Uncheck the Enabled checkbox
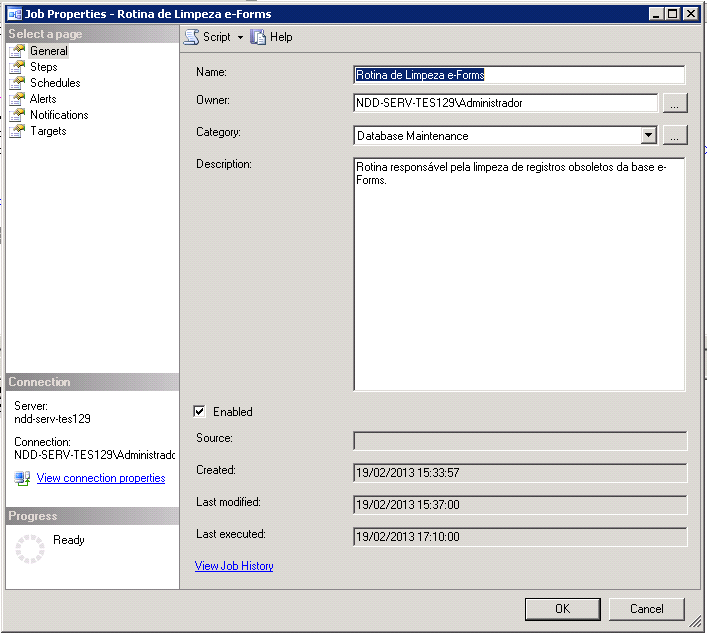Viewport: 707px width, 634px height. tap(200, 411)
